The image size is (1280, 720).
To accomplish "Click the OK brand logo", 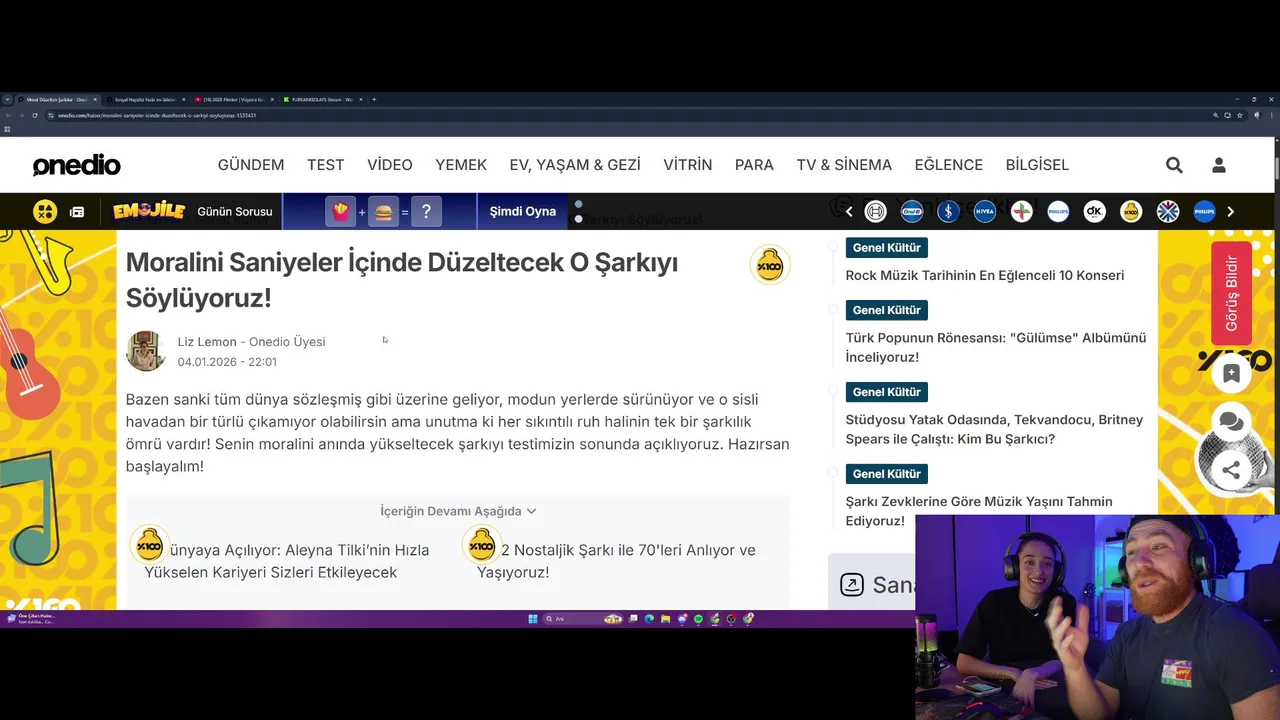I will pos(1095,211).
